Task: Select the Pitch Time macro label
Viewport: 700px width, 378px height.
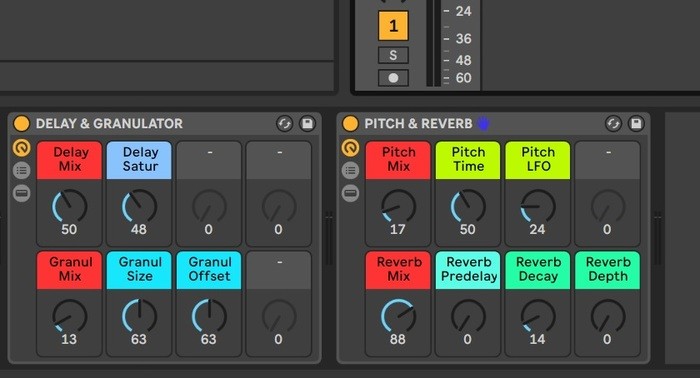Action: tap(468, 160)
